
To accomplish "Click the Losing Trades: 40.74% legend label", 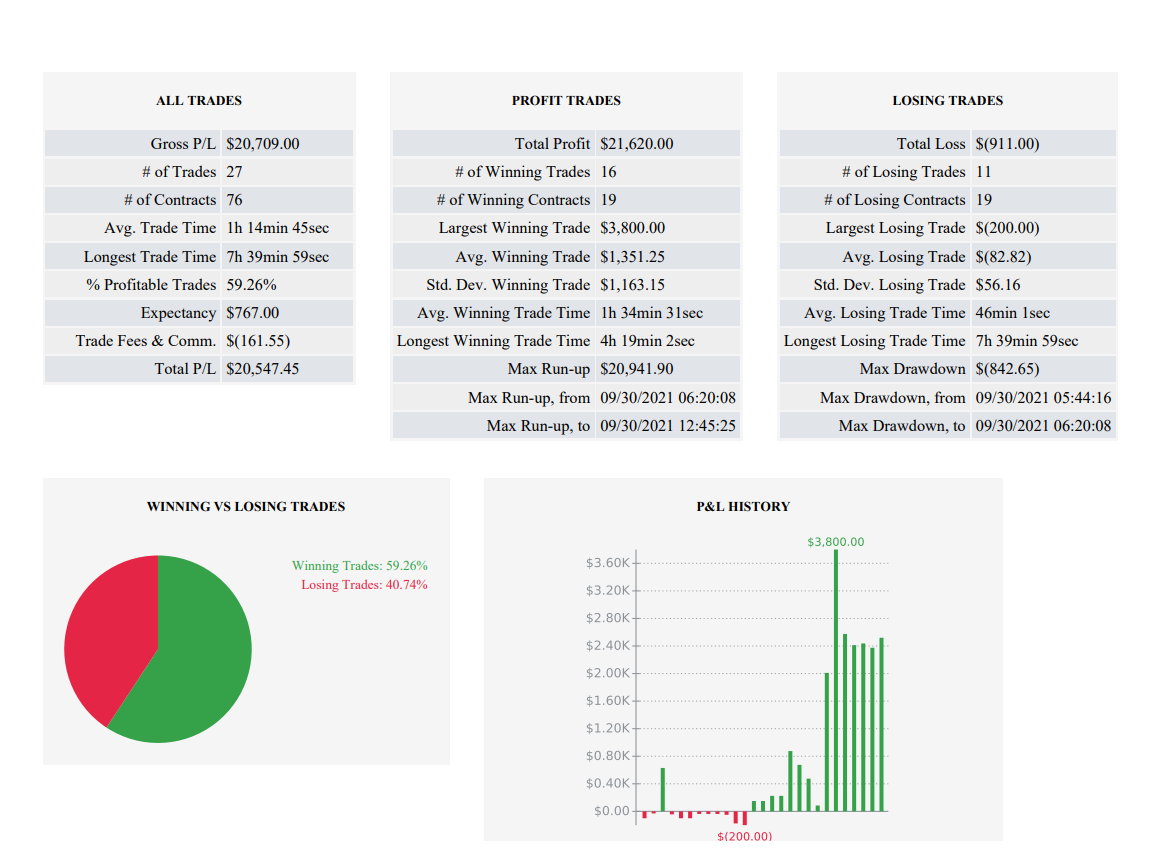I will tap(364, 585).
